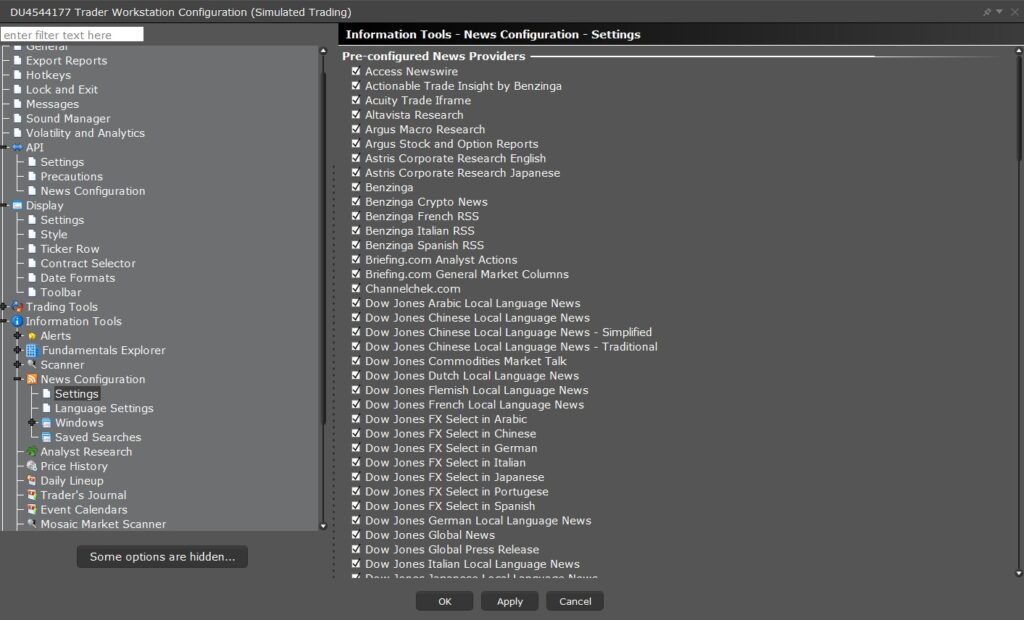Collapse the News Configuration node
This screenshot has height=620, width=1024.
(18, 379)
